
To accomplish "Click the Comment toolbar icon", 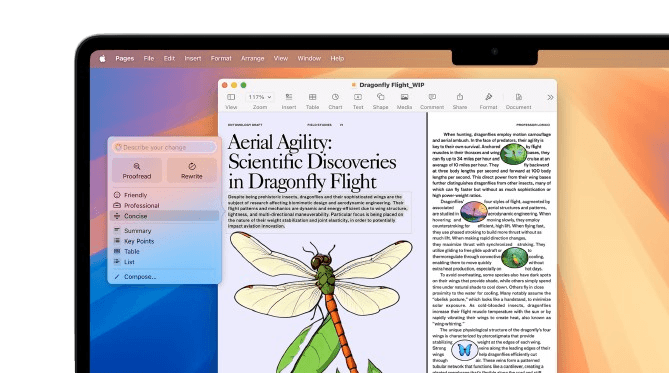I will (432, 97).
